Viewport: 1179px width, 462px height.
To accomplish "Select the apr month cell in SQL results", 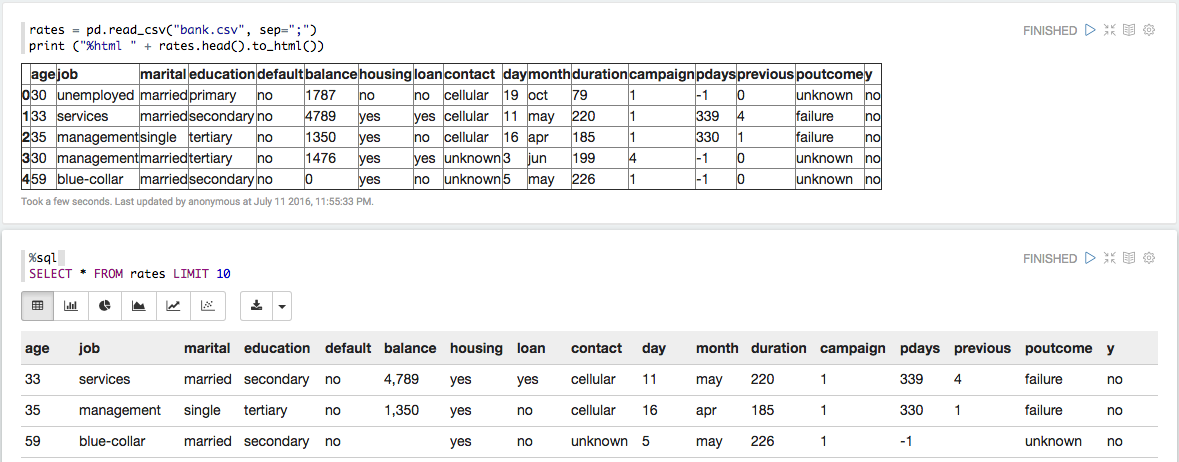I will coord(707,410).
